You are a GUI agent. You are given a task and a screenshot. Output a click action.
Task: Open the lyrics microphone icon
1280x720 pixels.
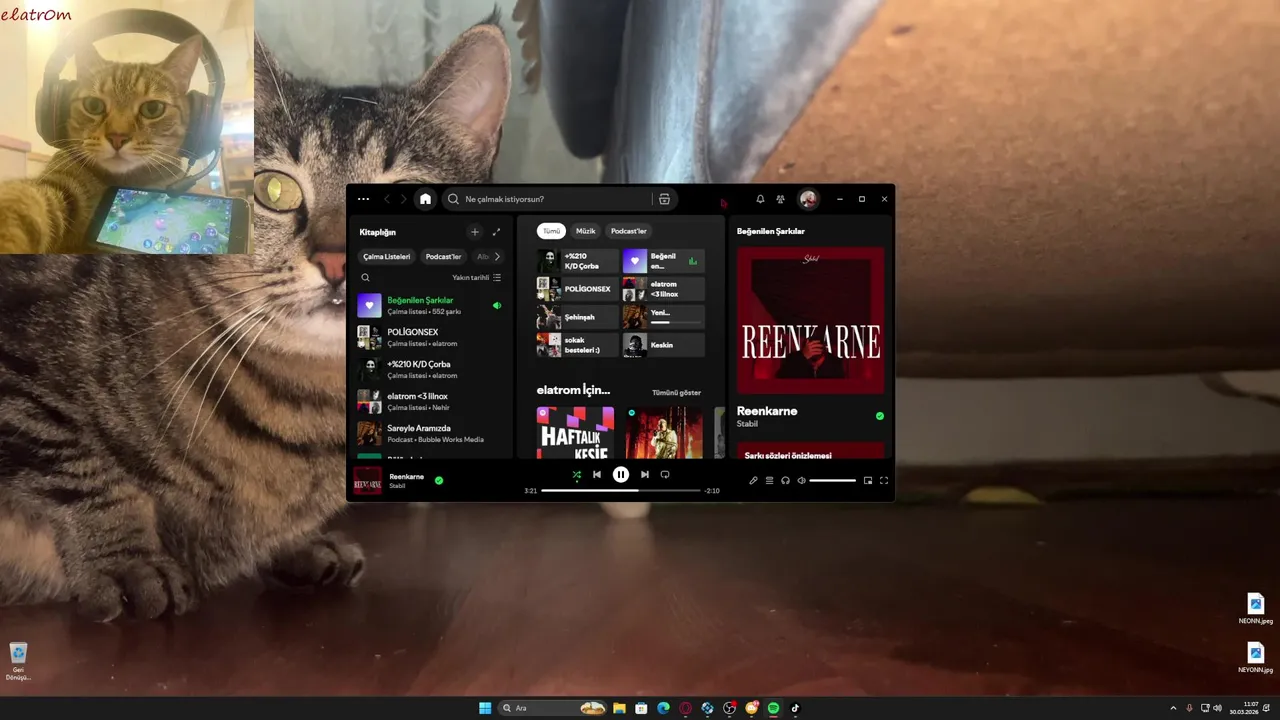click(x=754, y=480)
